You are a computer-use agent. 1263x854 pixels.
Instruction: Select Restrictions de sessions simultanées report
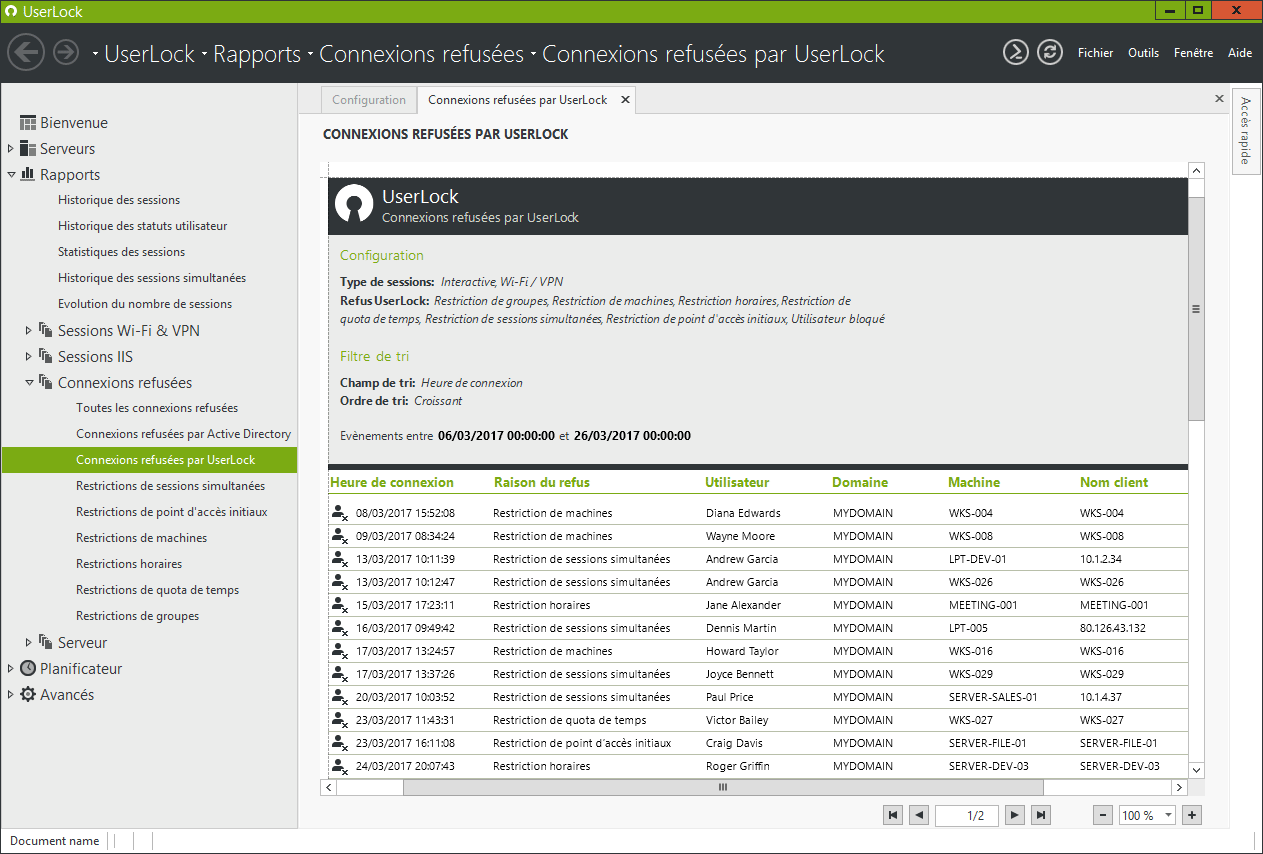(171, 486)
